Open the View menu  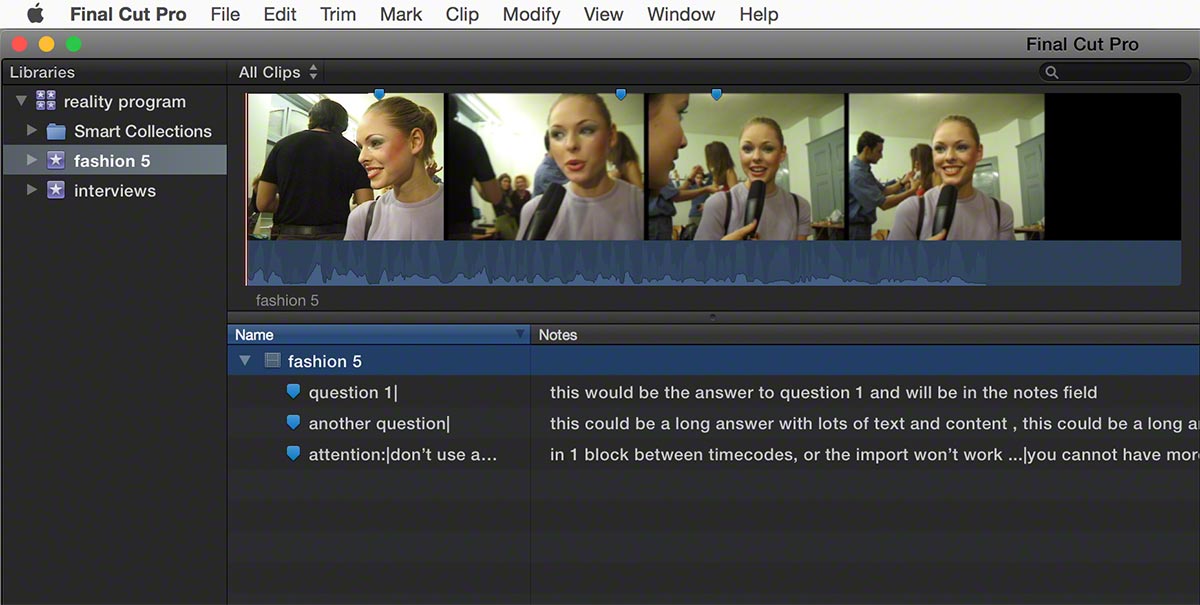[x=603, y=14]
